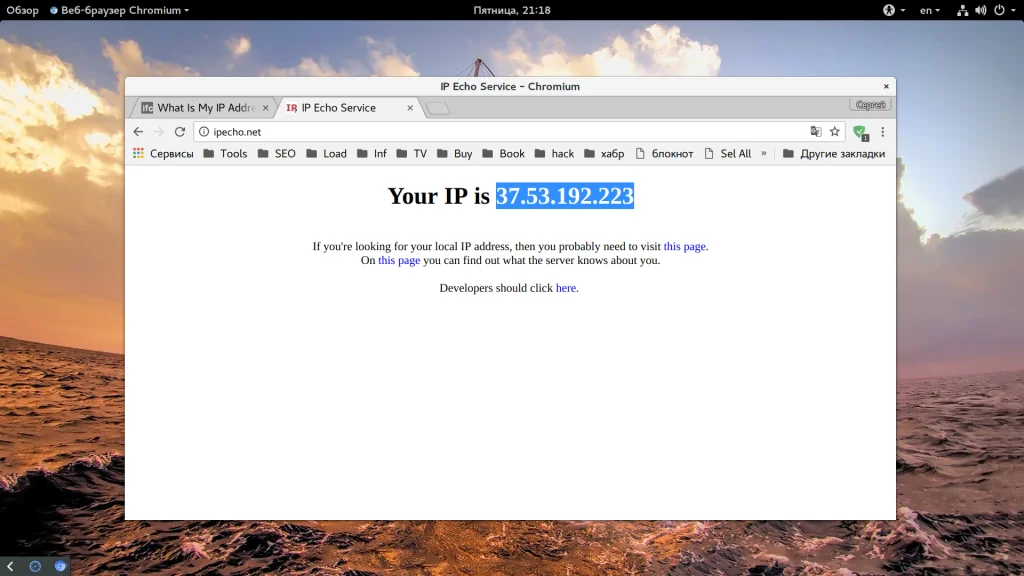This screenshot has height=576, width=1024.
Task: Close the IP Echo Service tab
Action: pyautogui.click(x=410, y=108)
